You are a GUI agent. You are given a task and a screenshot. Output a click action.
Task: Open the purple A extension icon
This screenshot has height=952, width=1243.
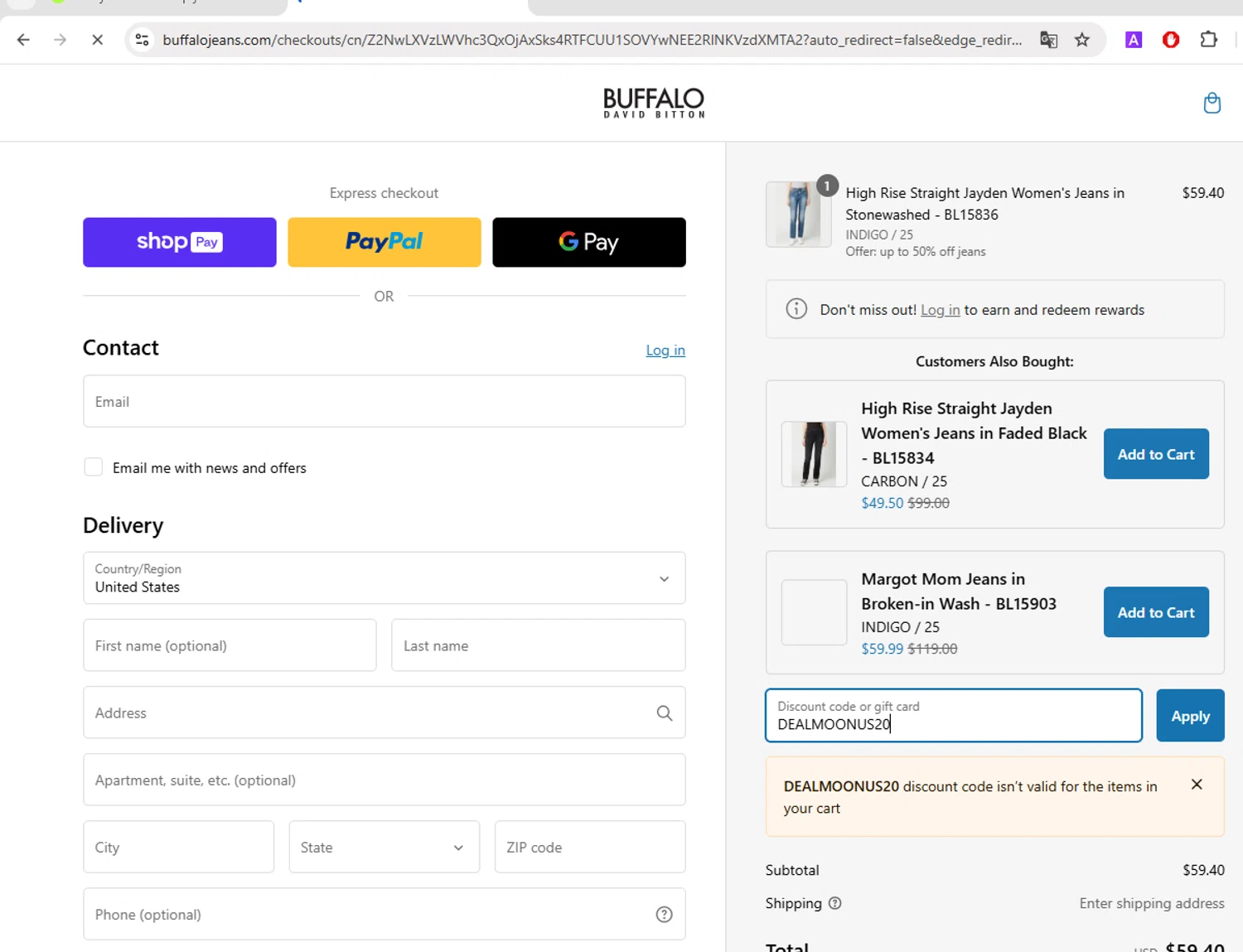tap(1134, 40)
